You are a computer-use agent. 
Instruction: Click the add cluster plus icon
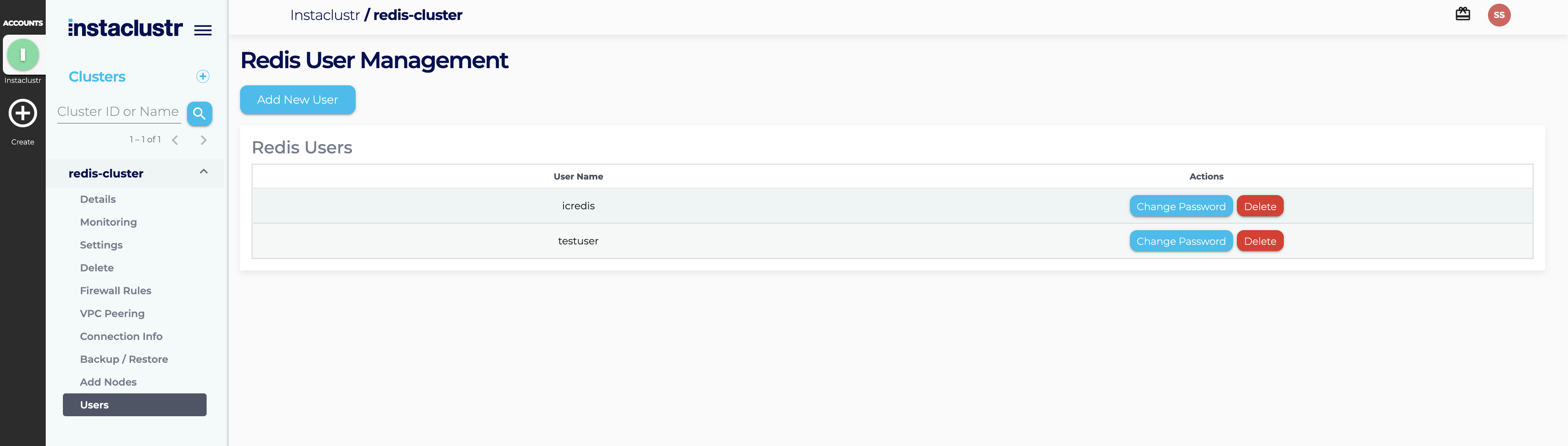(203, 76)
